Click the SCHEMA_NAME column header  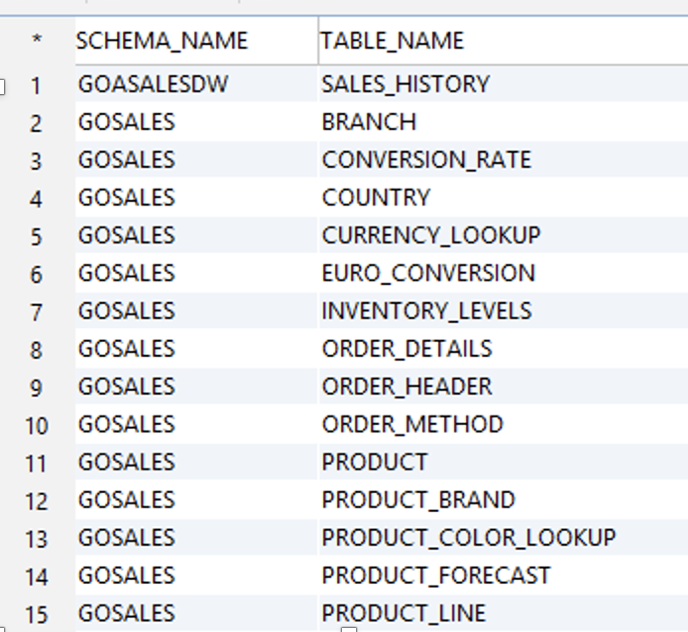(x=196, y=41)
